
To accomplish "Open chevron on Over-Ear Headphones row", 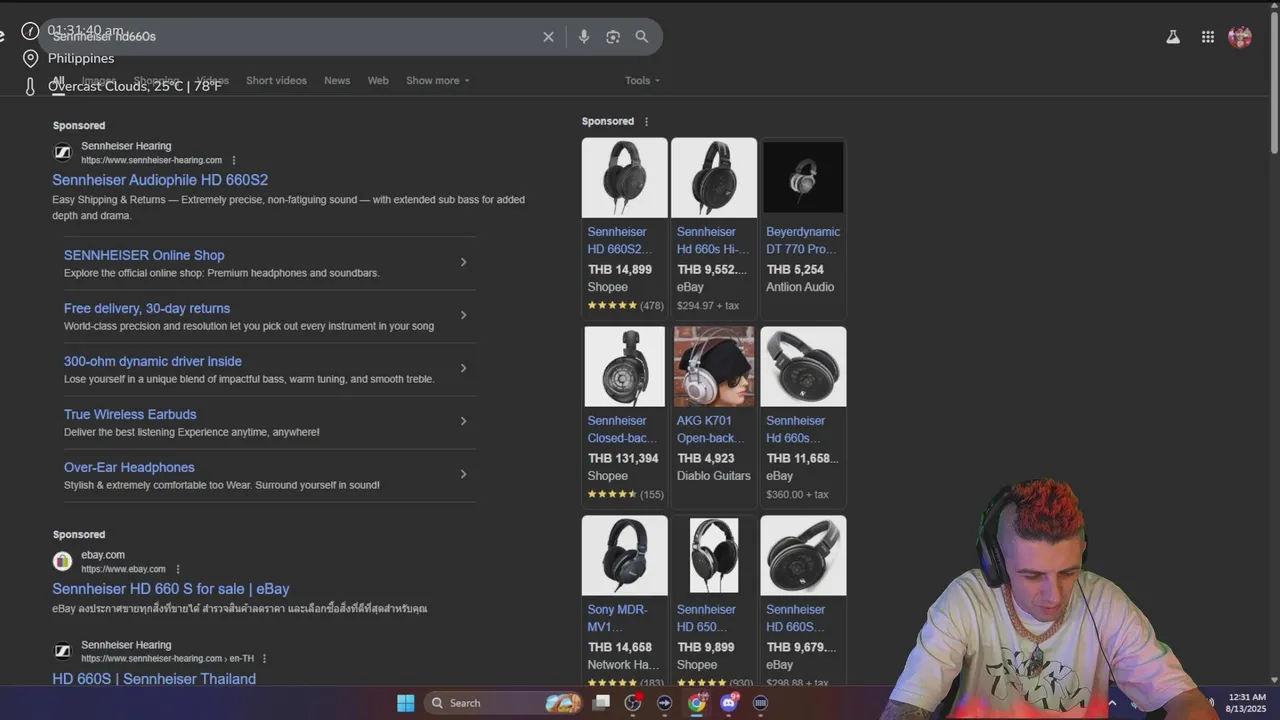I will tap(463, 474).
